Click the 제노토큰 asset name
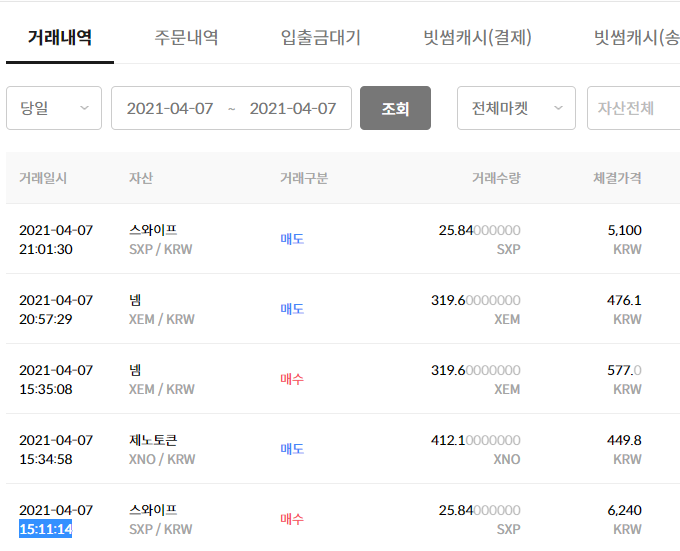This screenshot has height=551, width=680. point(153,440)
